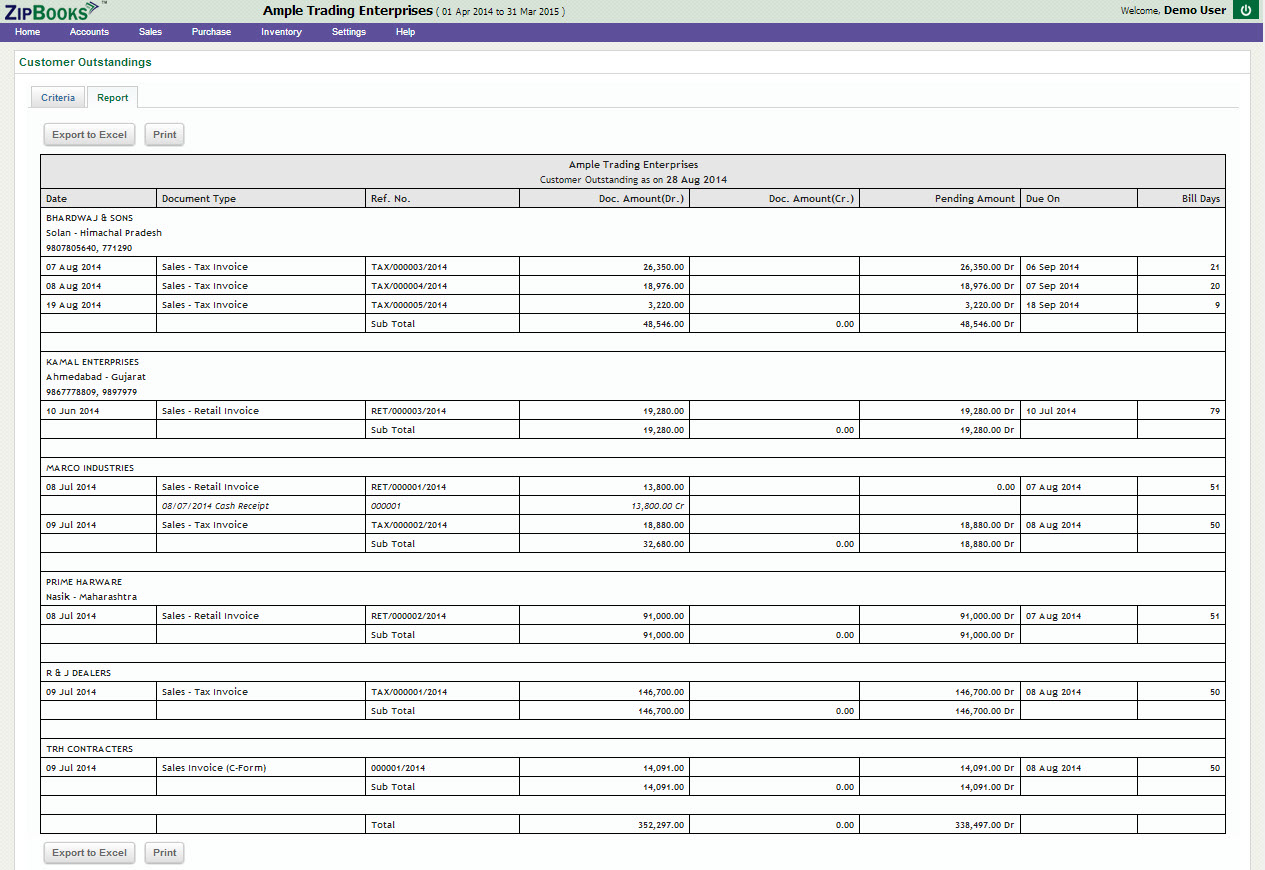This screenshot has width=1265, height=870.
Task: Click the 08/07/2014 Cash Receipt entry
Action: (215, 506)
